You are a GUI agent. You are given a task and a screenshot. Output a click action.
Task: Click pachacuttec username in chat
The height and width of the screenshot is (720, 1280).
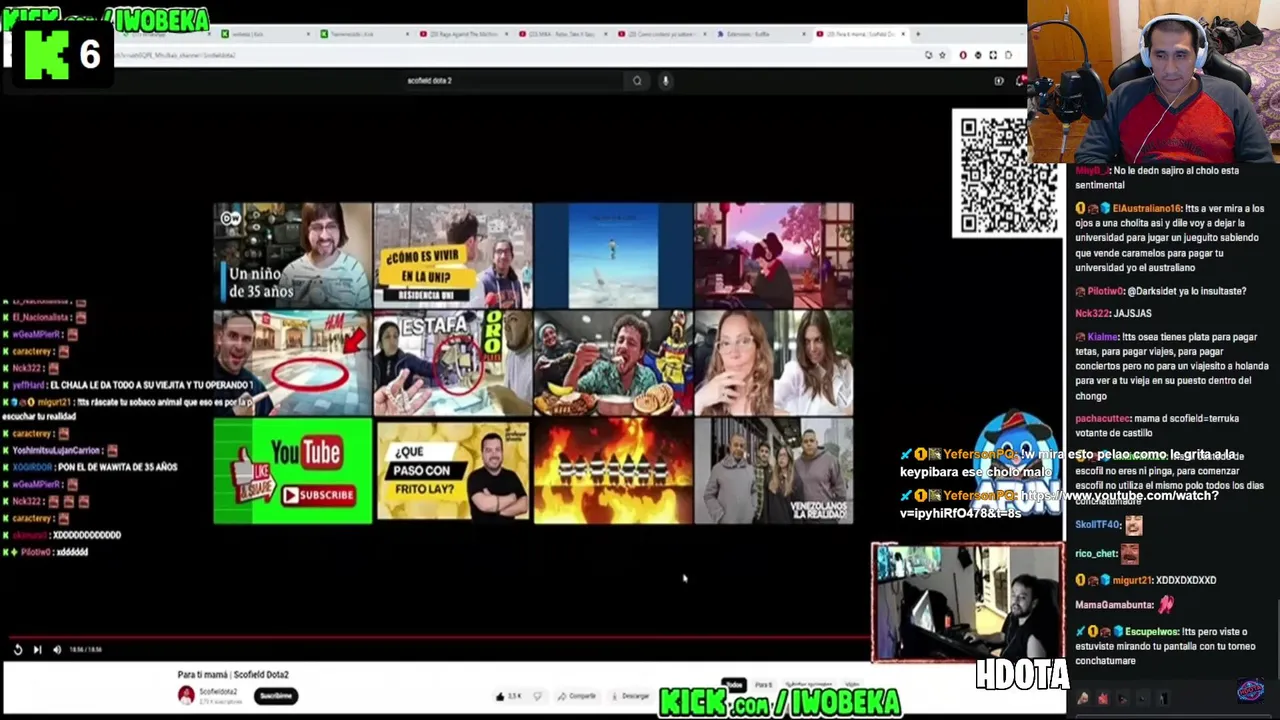(1103, 419)
